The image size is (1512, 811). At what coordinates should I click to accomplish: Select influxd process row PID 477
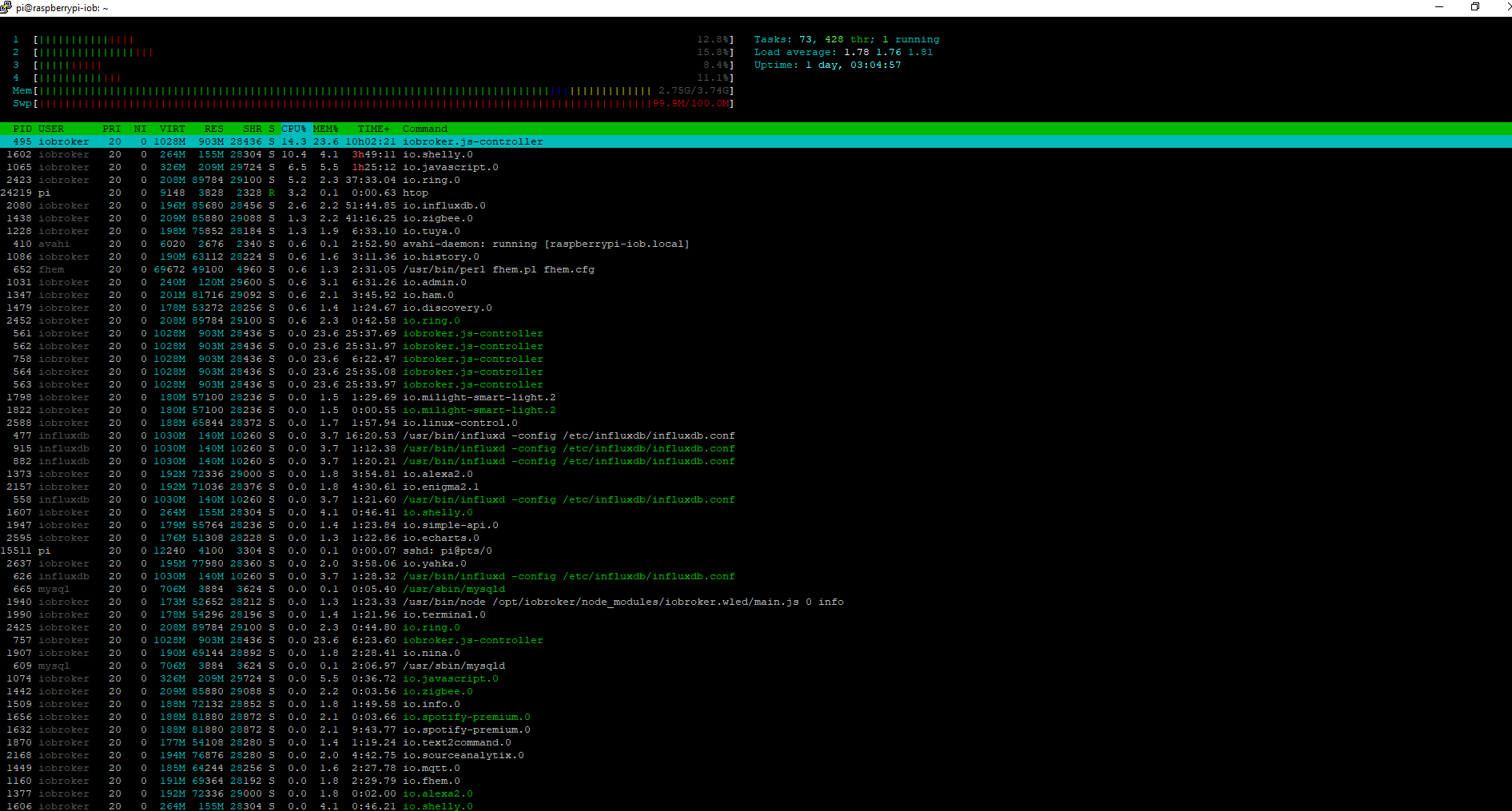coord(756,435)
